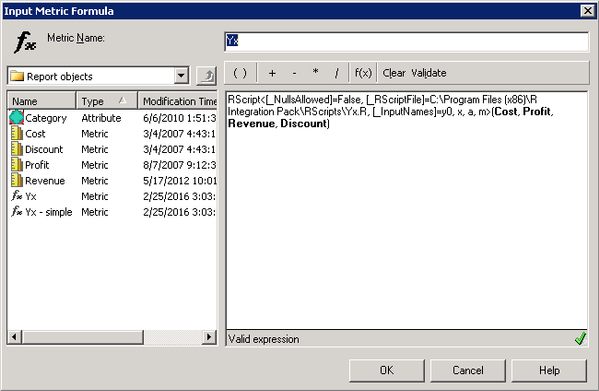Cancel the Input Metric Formula dialog
599x391 pixels.
pyautogui.click(x=468, y=370)
